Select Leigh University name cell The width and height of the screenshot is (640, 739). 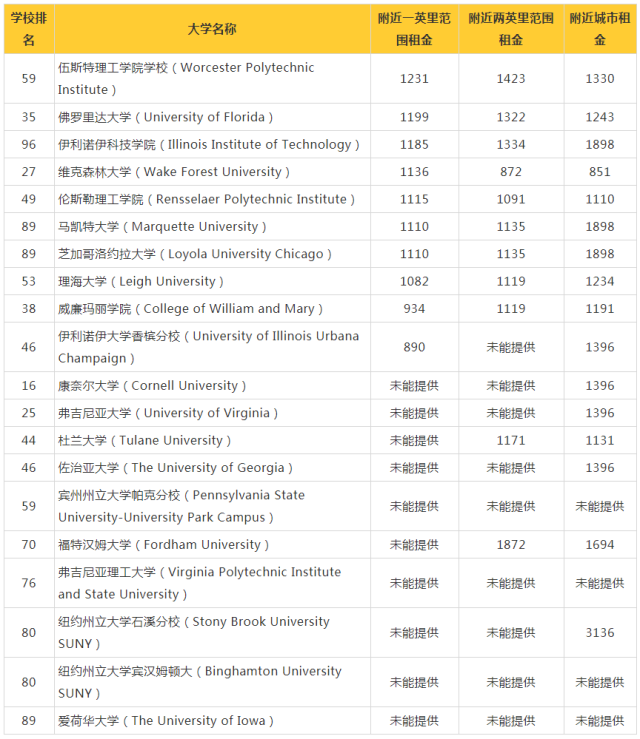click(212, 281)
